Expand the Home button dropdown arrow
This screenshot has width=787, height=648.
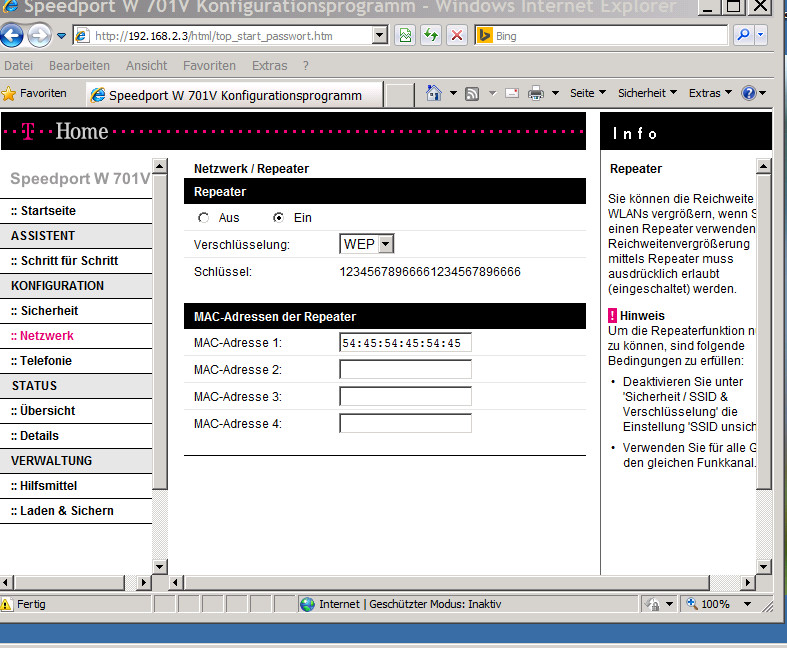pos(453,93)
